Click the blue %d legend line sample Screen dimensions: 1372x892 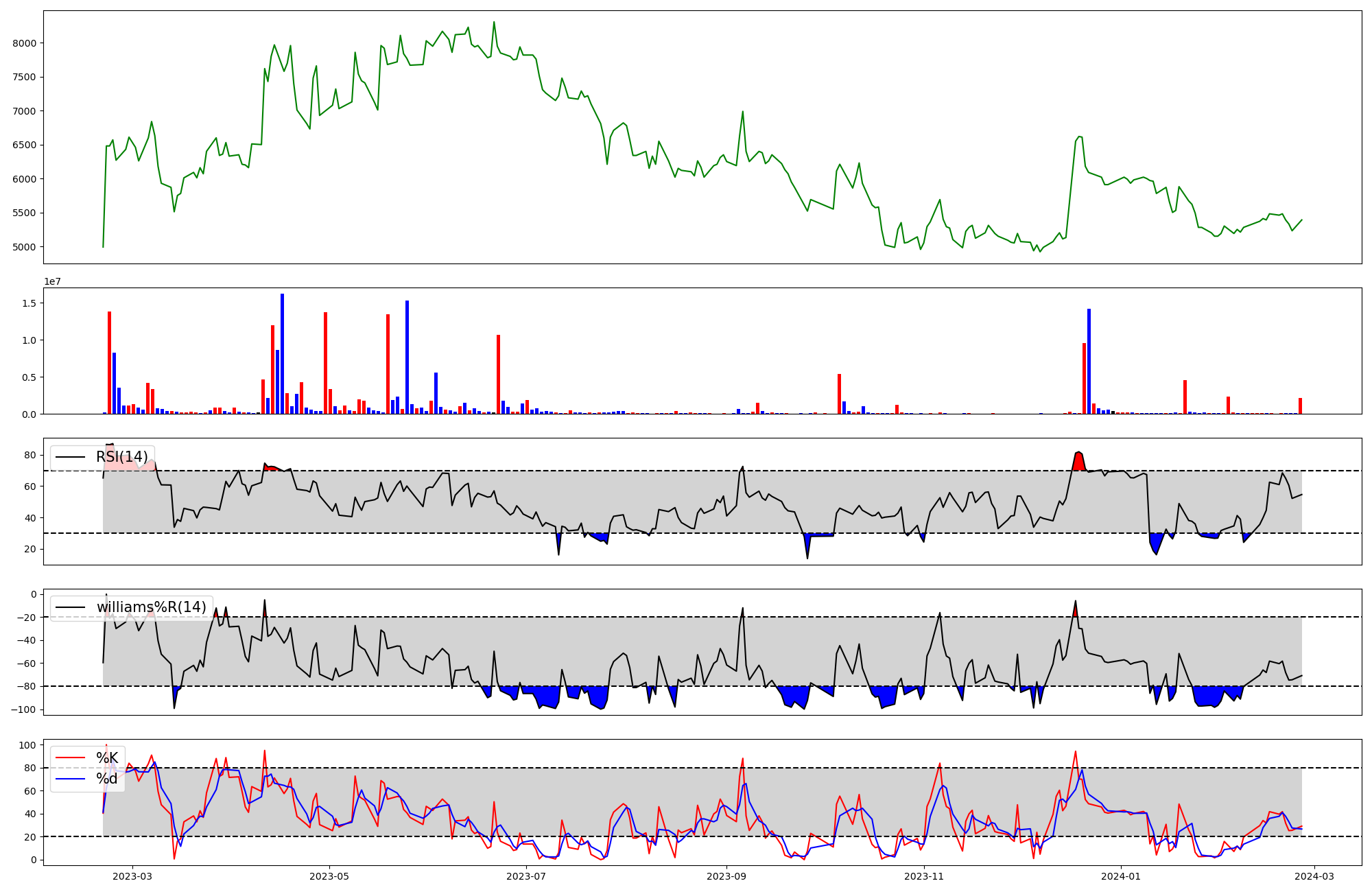(70, 779)
